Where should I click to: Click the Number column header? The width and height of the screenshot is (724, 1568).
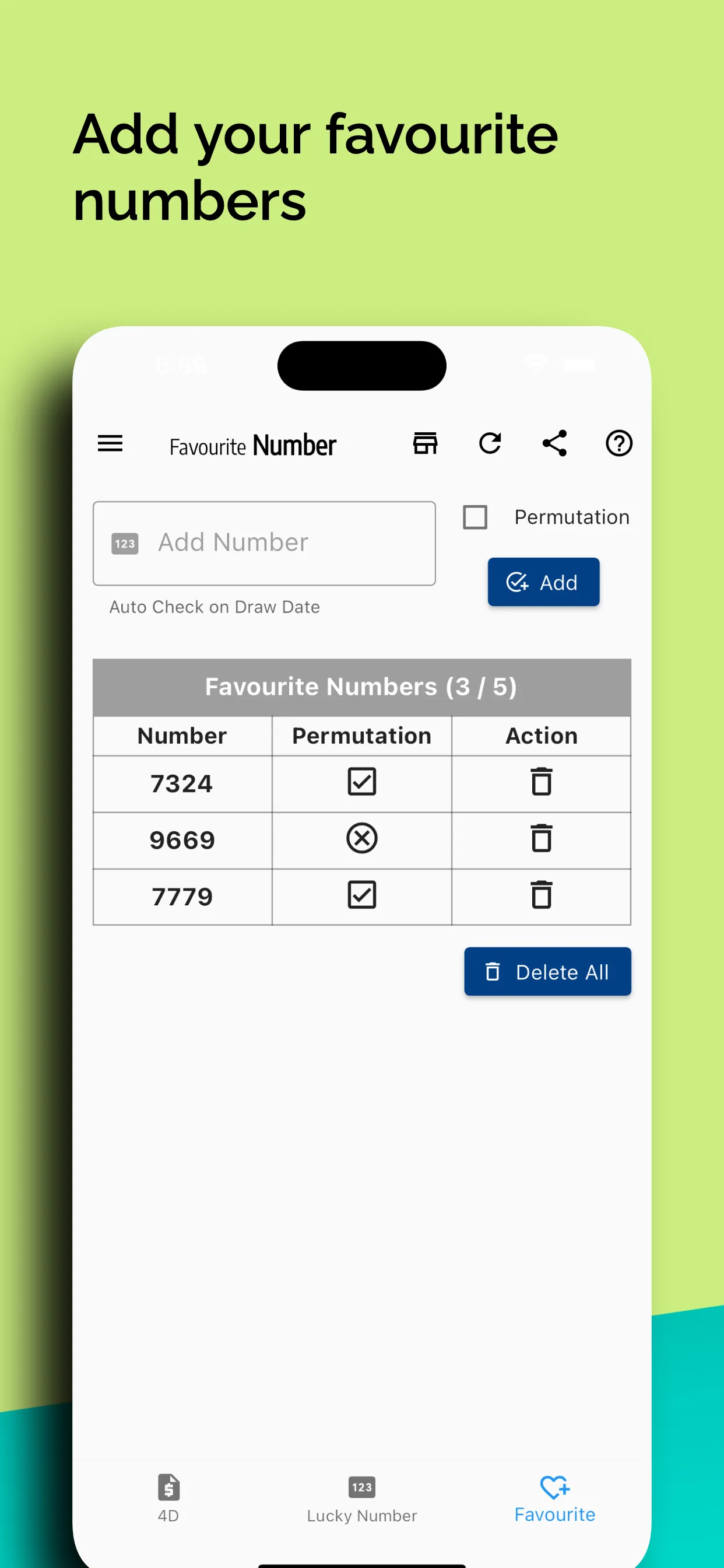click(182, 736)
